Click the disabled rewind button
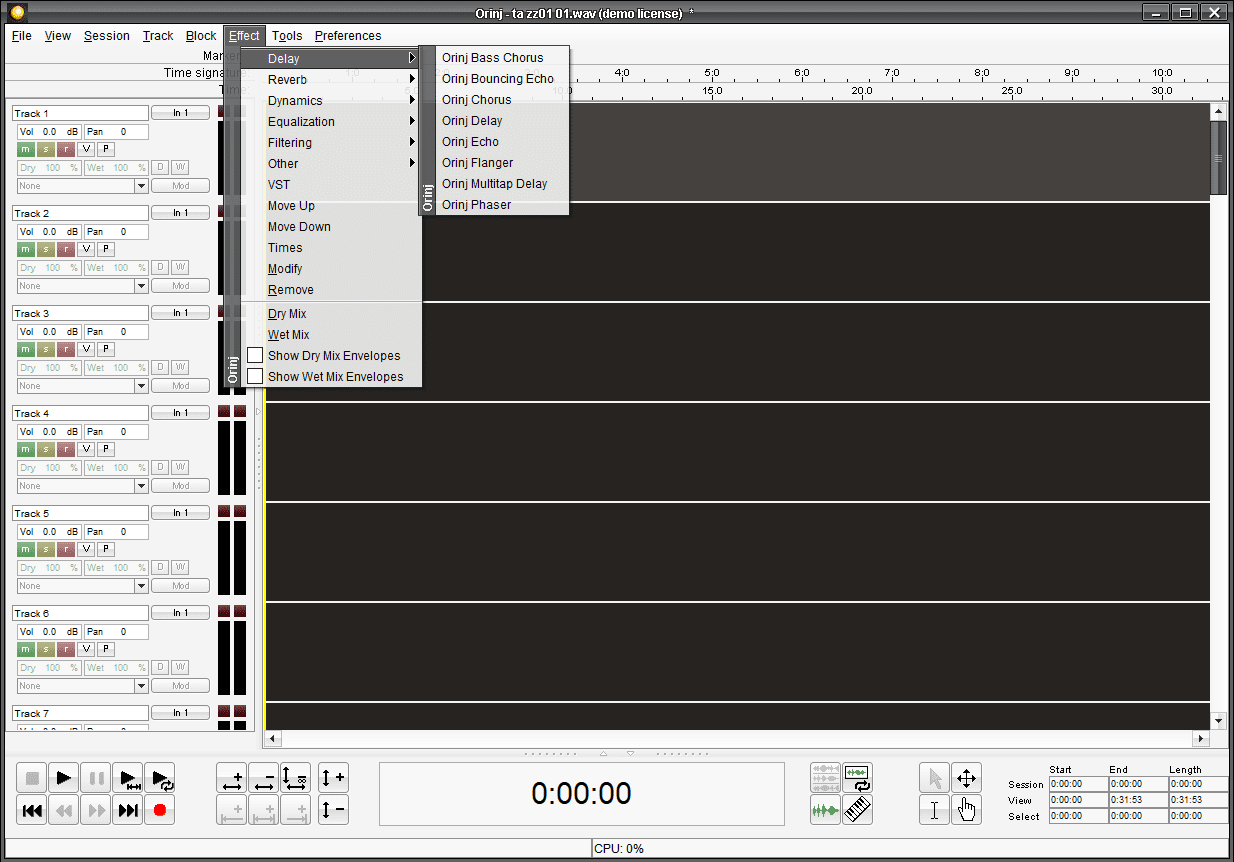The width and height of the screenshot is (1234, 862). pos(64,810)
